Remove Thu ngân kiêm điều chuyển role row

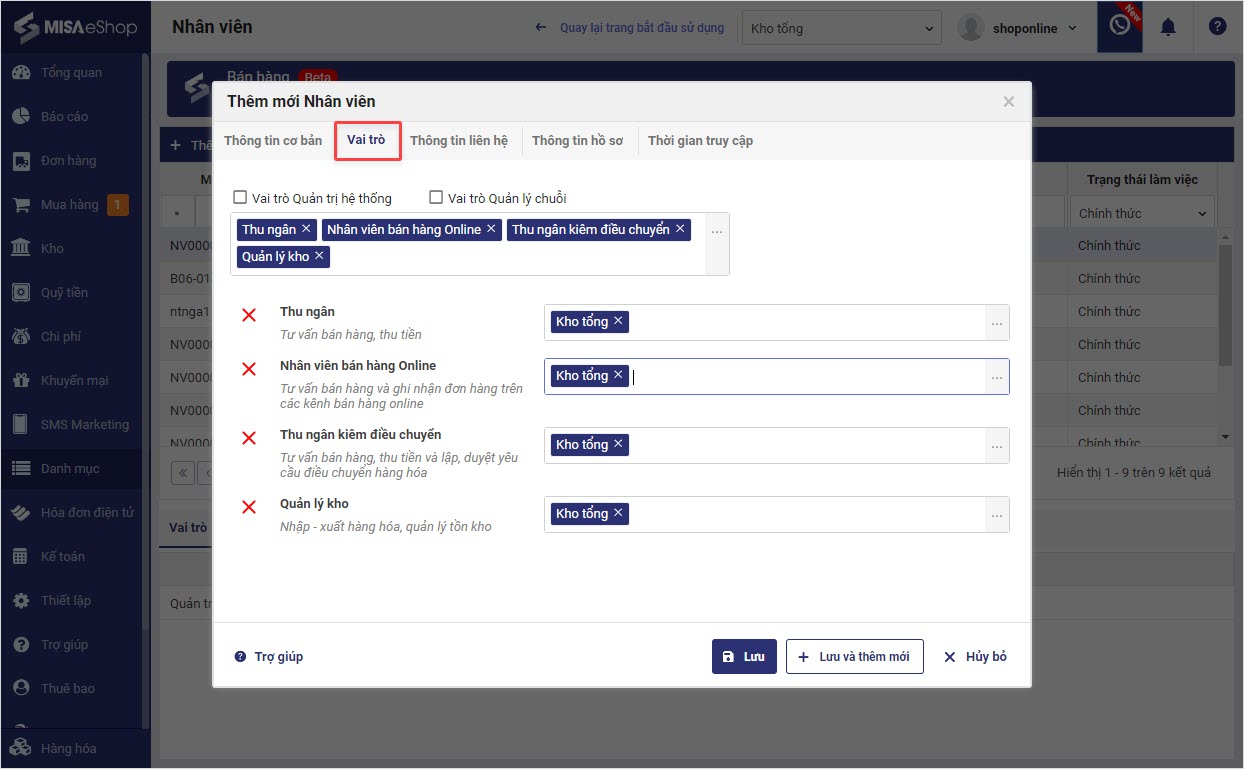pyautogui.click(x=249, y=438)
